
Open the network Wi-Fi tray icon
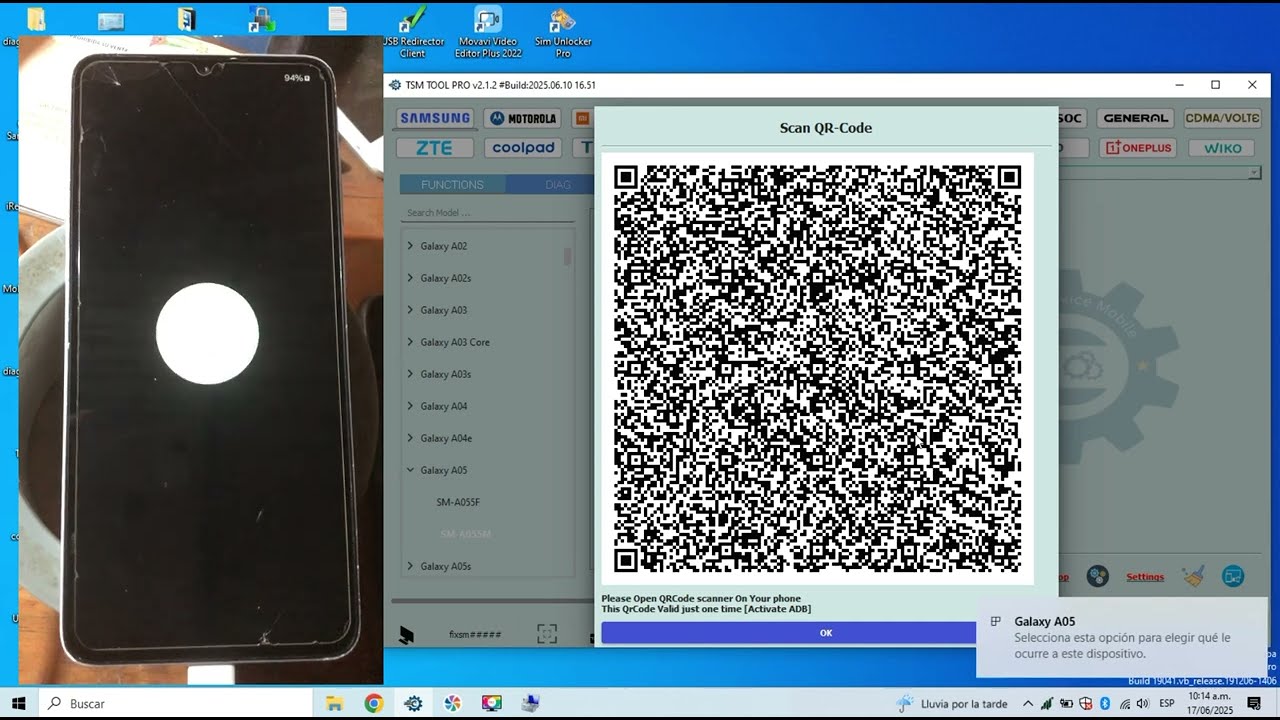pos(1125,703)
